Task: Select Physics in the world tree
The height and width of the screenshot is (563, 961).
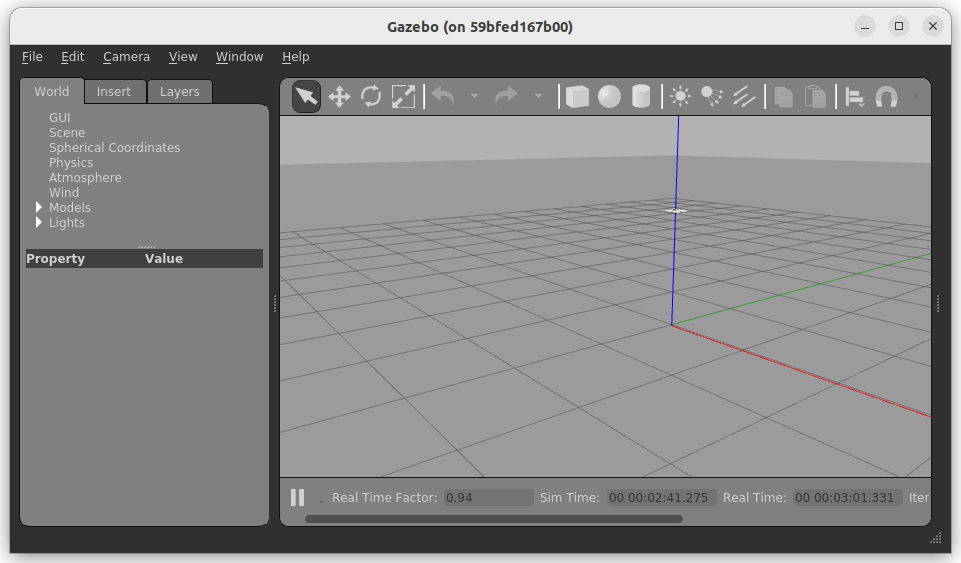Action: [x=71, y=162]
